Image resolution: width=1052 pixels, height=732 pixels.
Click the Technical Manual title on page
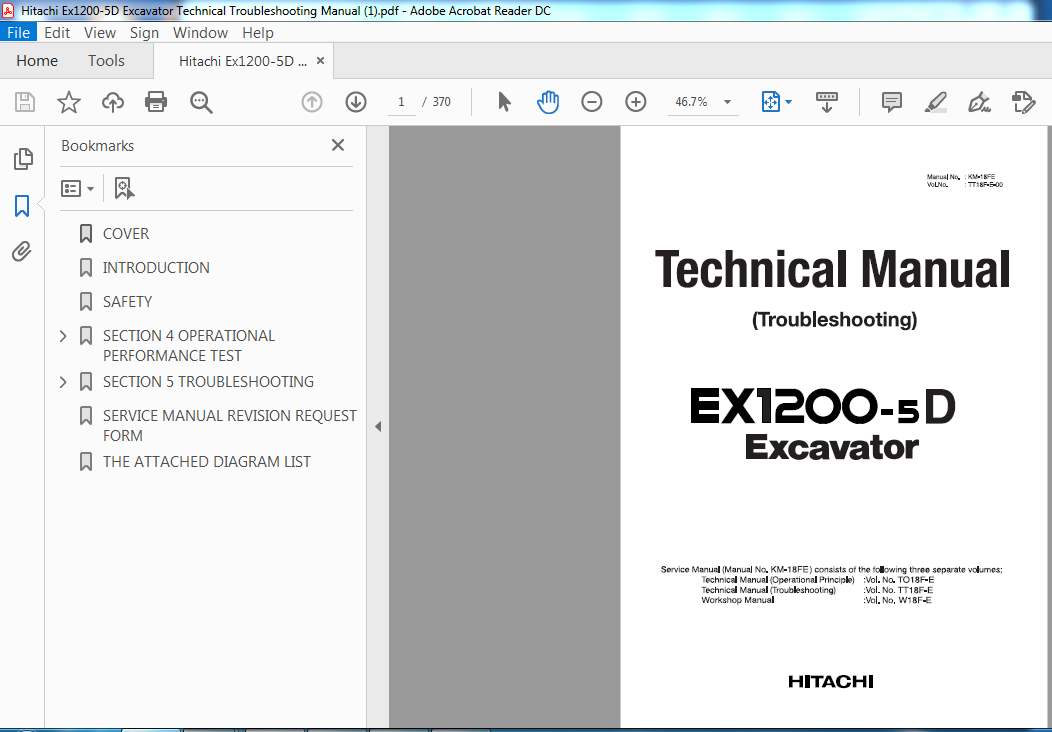coord(833,269)
